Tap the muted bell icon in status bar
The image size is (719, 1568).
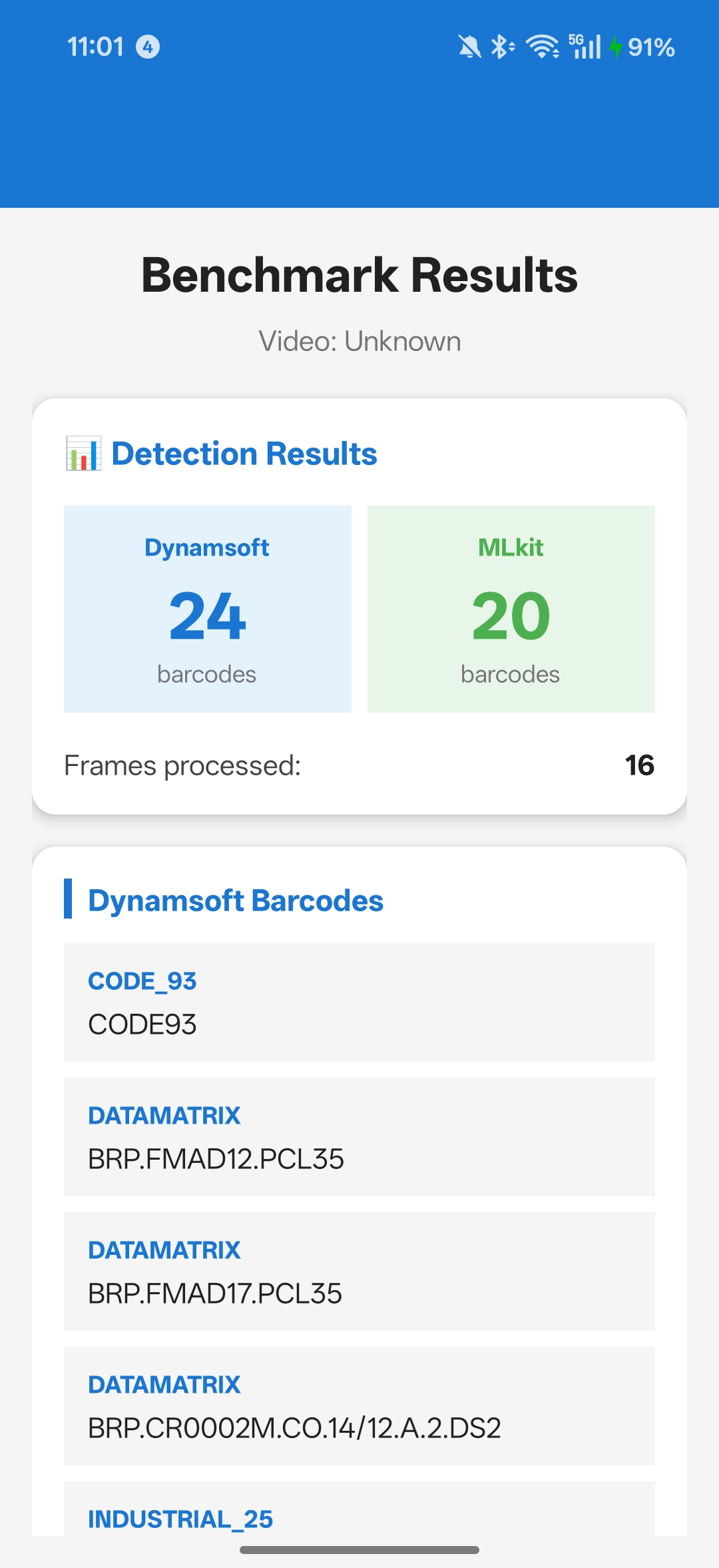coord(470,47)
